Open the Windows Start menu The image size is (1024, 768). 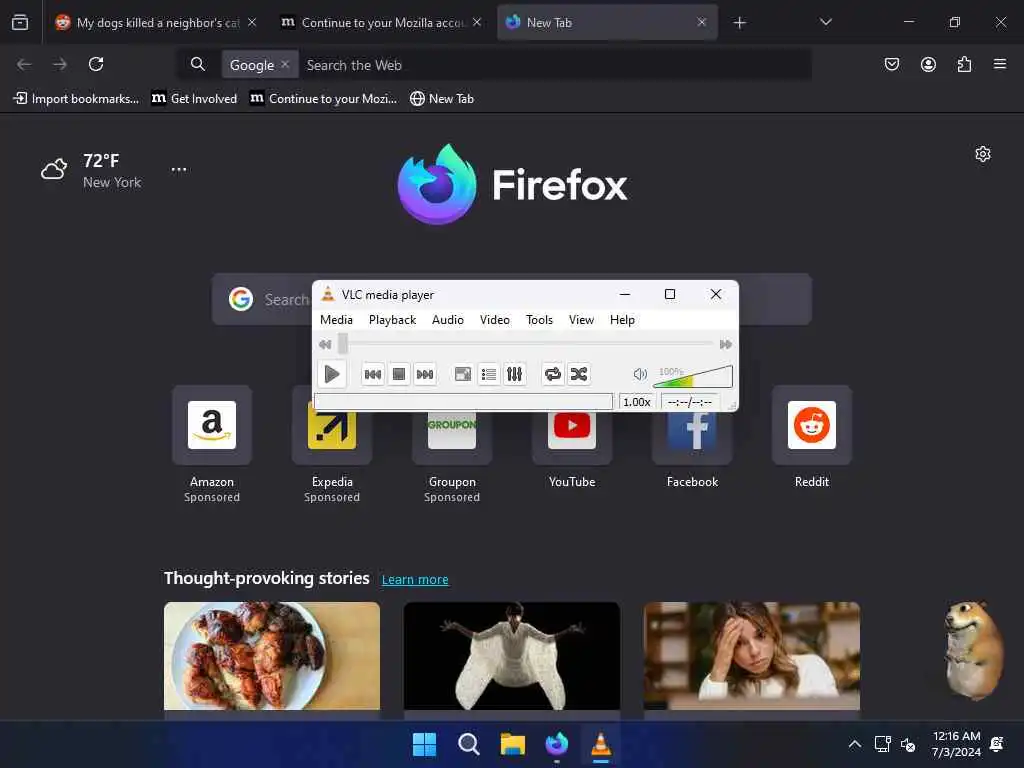(x=424, y=744)
